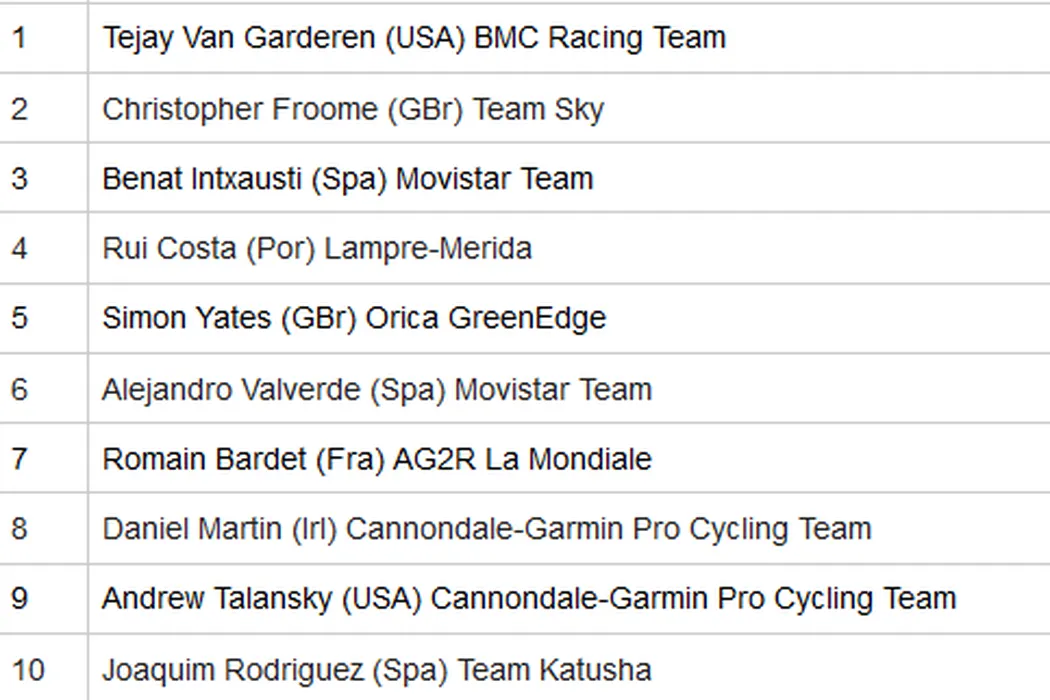Viewport: 1050px width, 700px height.
Task: Click rank number 6 cell
Action: 20,389
